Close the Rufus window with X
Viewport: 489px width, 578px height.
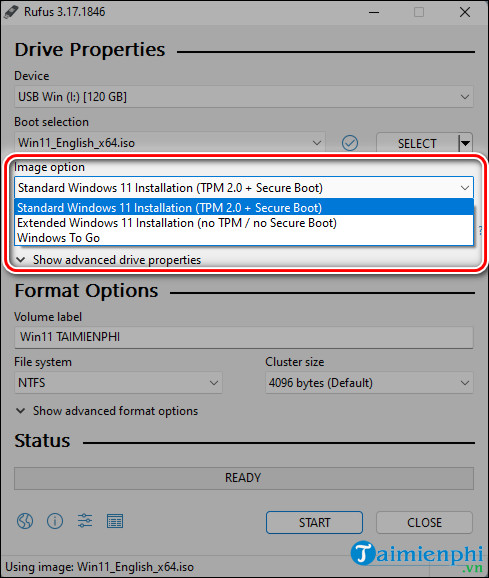tap(465, 12)
